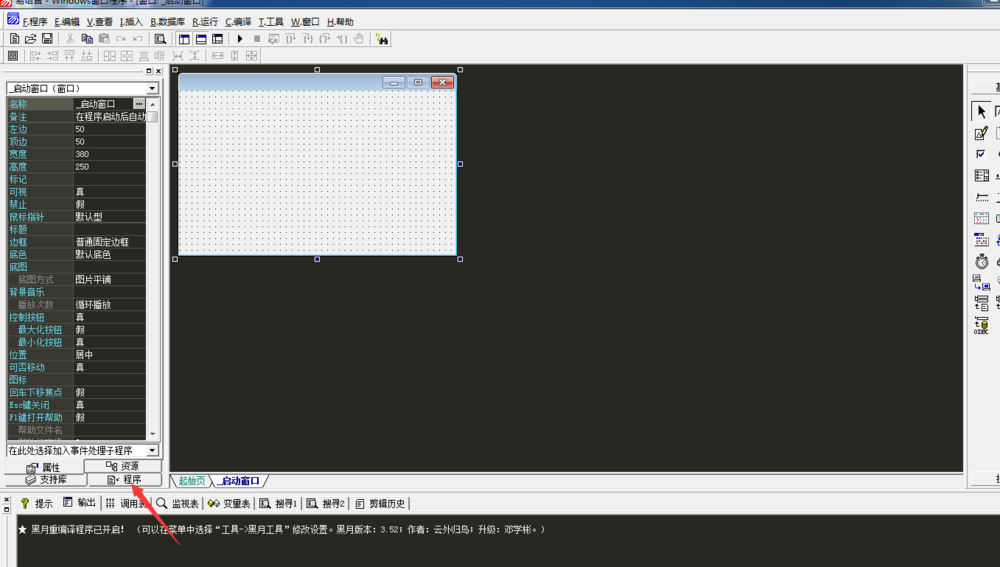Open the V.查看 menu

click(99, 22)
